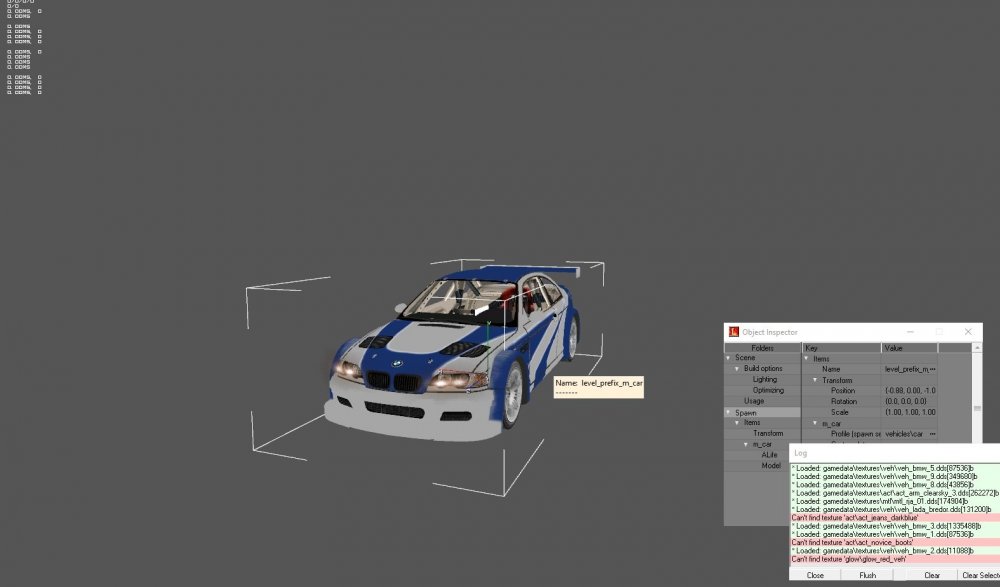Collapse Items arrow in Key column
Screen dimensions: 1000x587
tap(806, 359)
